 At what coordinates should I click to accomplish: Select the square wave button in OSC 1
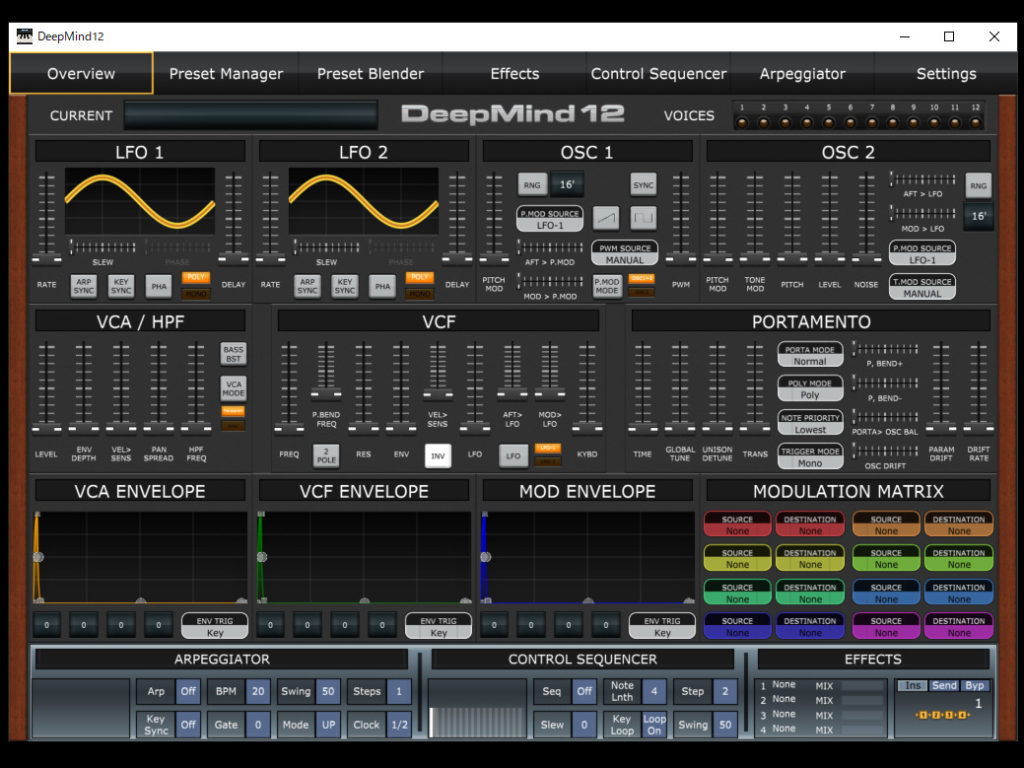(x=643, y=218)
